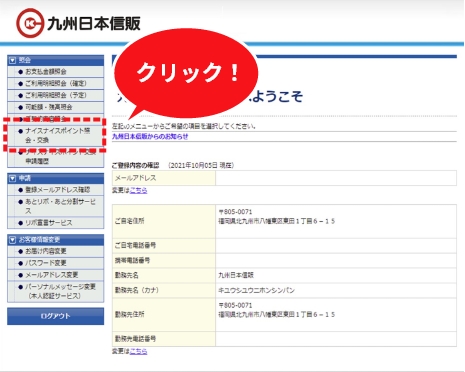This screenshot has width=465, height=372.
Task: Click the 申請 section header bar
Action: pos(56,178)
